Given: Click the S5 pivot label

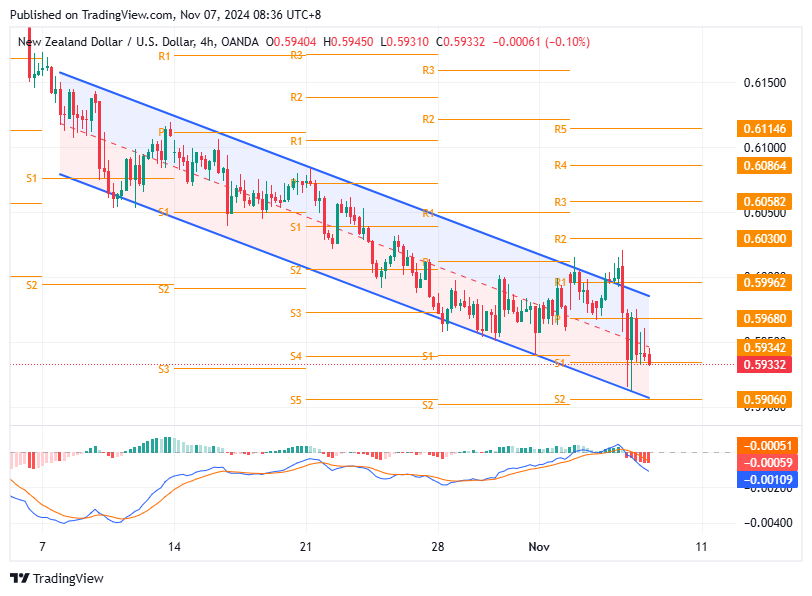Looking at the screenshot, I should tap(296, 400).
